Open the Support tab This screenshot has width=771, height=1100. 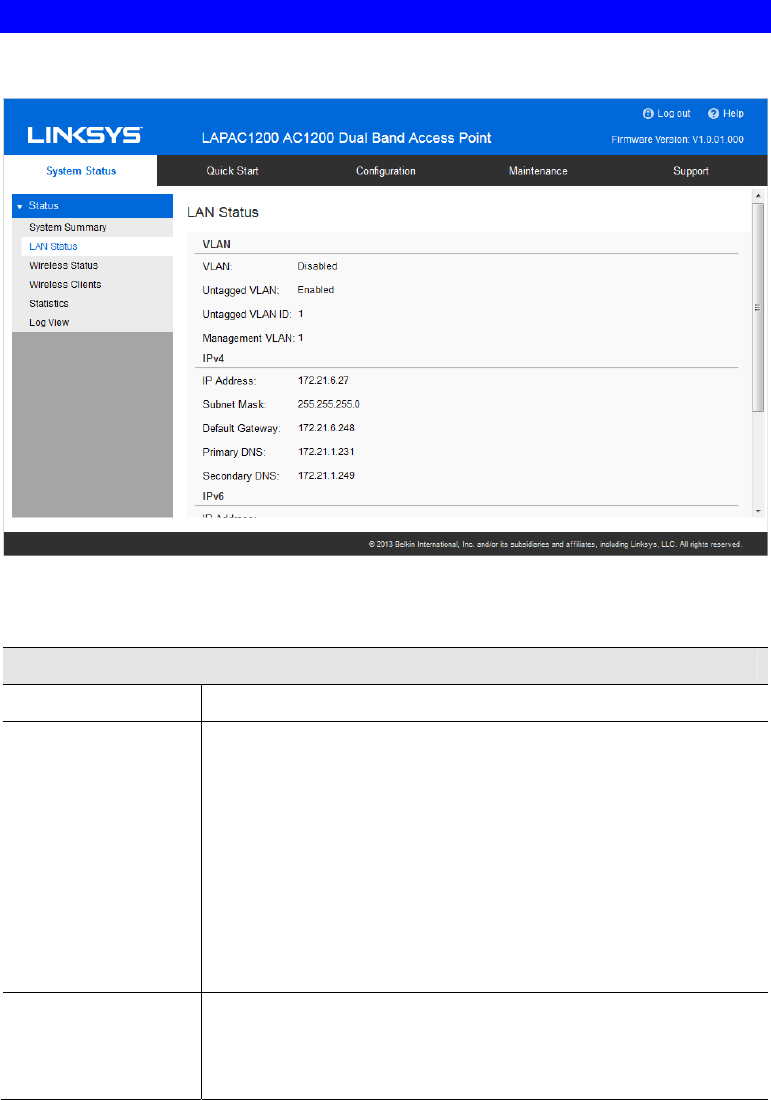pos(691,170)
